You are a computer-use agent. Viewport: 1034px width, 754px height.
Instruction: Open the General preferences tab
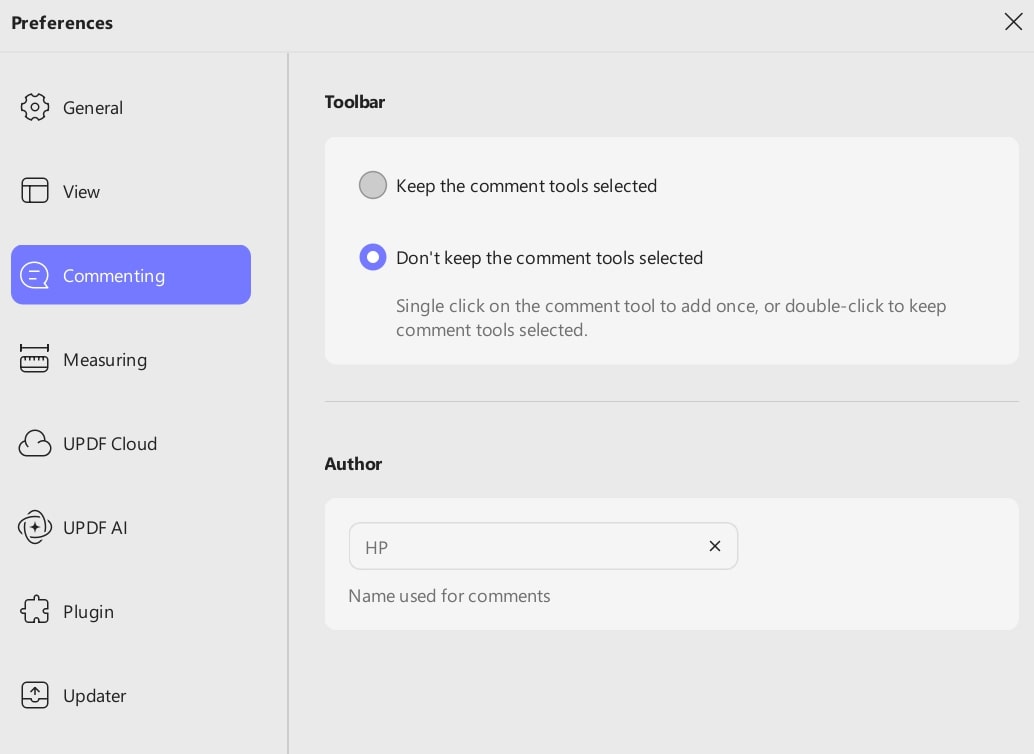point(93,108)
